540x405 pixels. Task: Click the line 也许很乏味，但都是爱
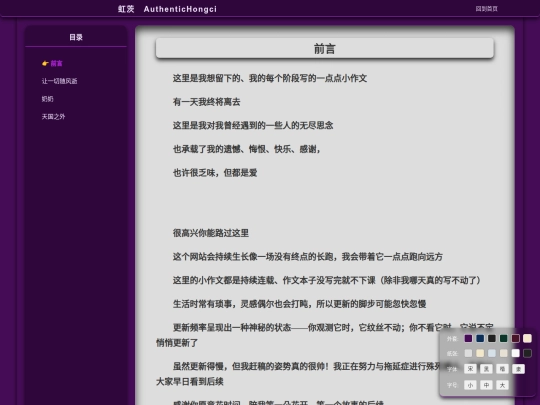click(215, 173)
